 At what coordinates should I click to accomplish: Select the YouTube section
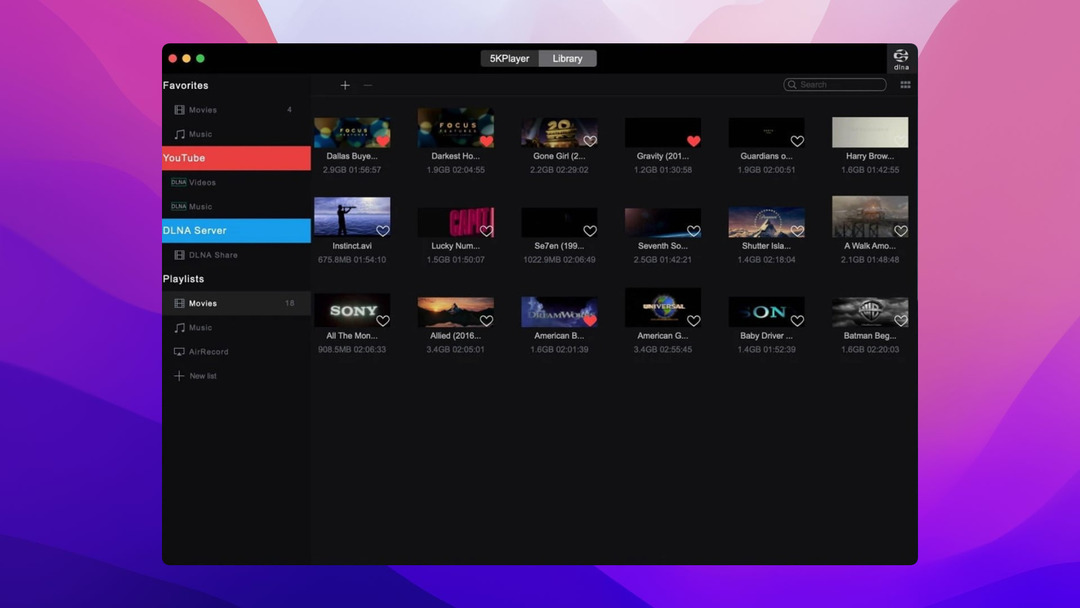(x=236, y=158)
